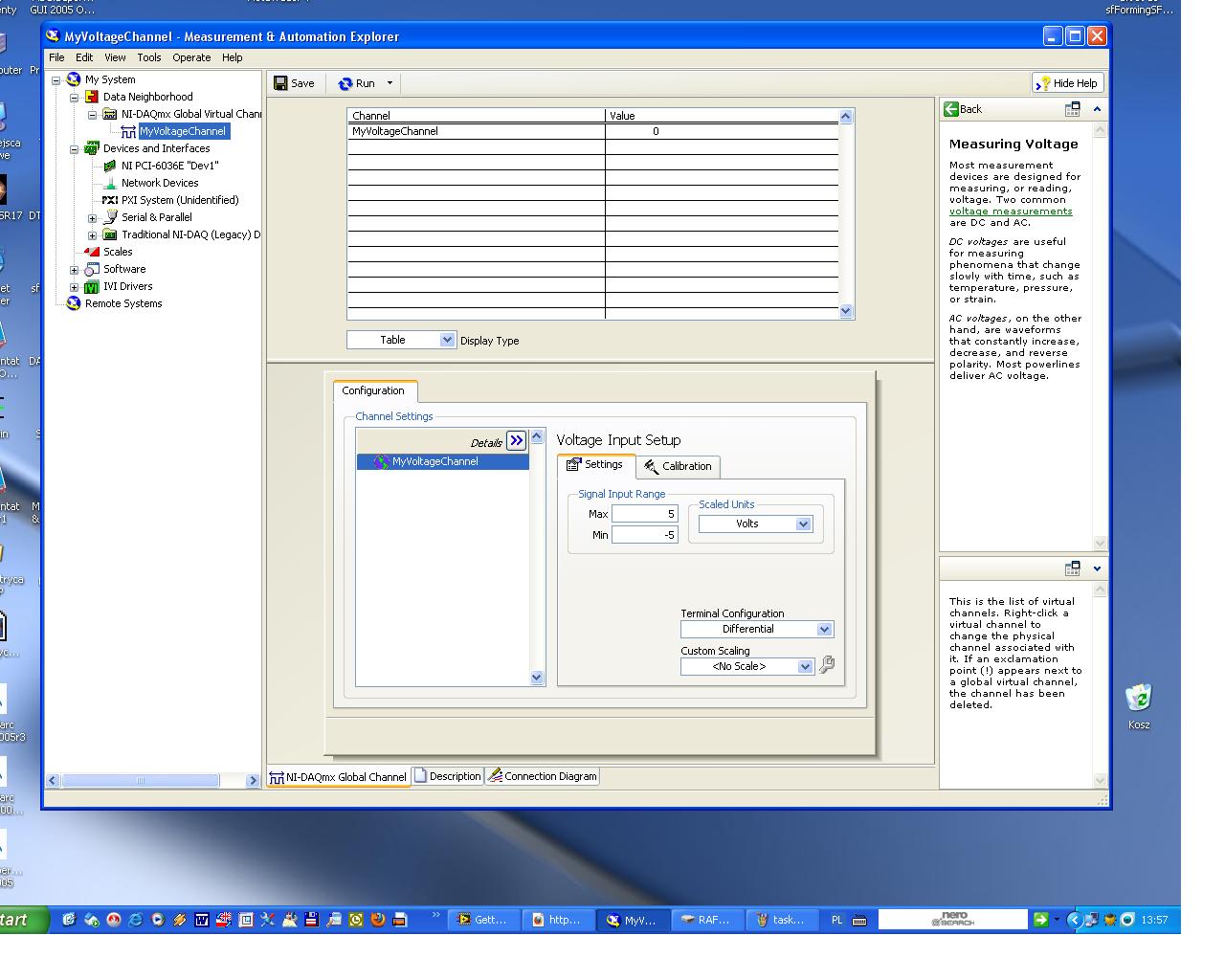Open the File menu
Screen dimensions: 1225x980
pos(56,57)
